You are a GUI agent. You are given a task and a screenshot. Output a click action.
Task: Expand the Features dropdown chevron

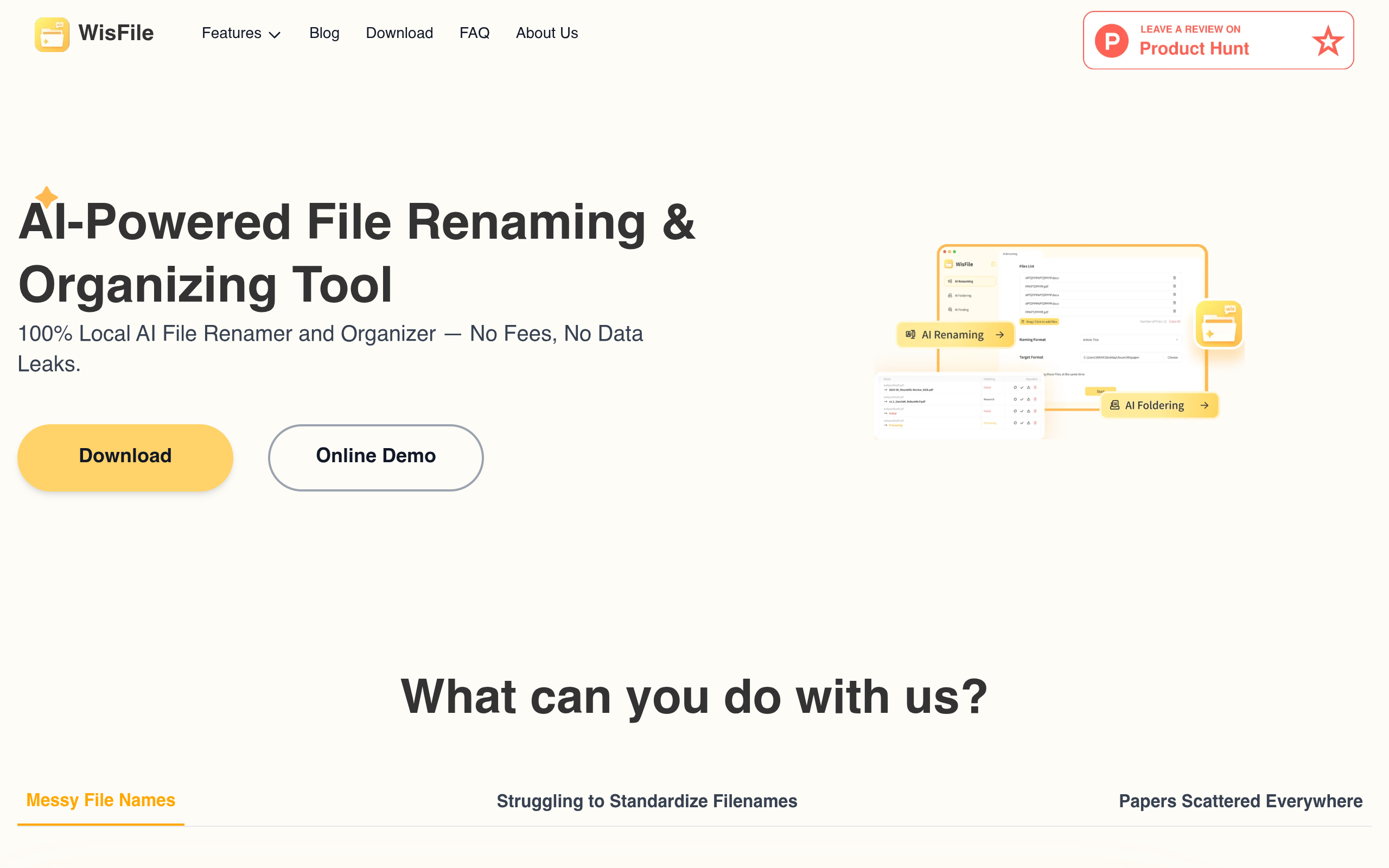tap(275, 34)
